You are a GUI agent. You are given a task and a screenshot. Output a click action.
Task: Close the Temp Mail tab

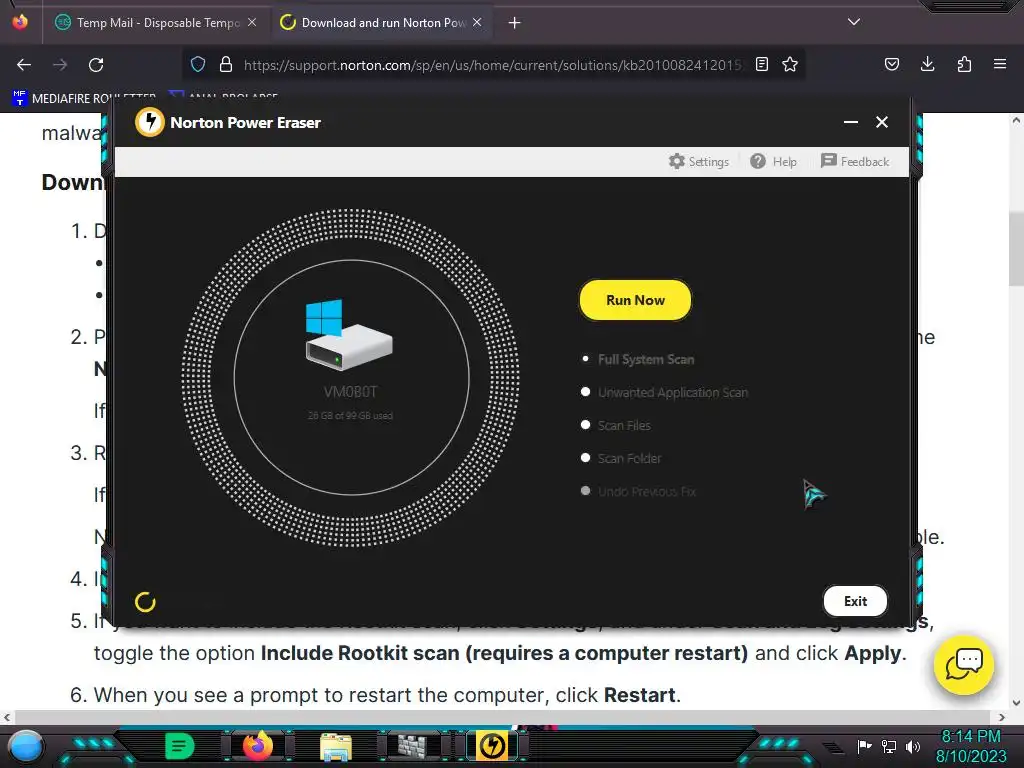252,22
